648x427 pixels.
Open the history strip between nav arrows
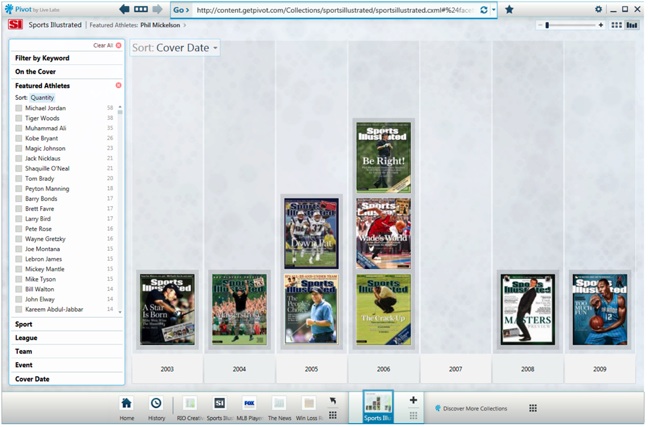point(141,9)
